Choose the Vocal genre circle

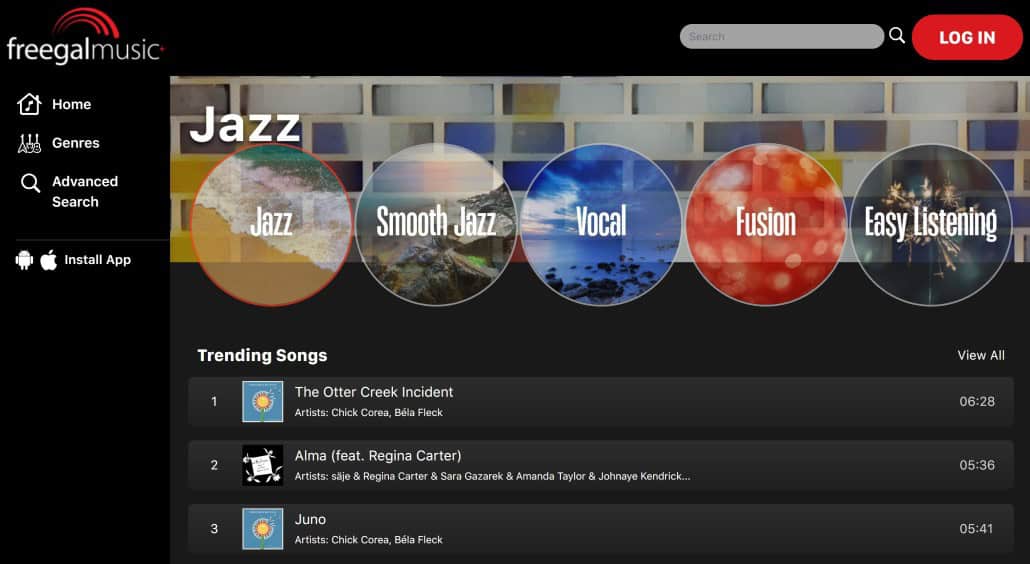601,224
